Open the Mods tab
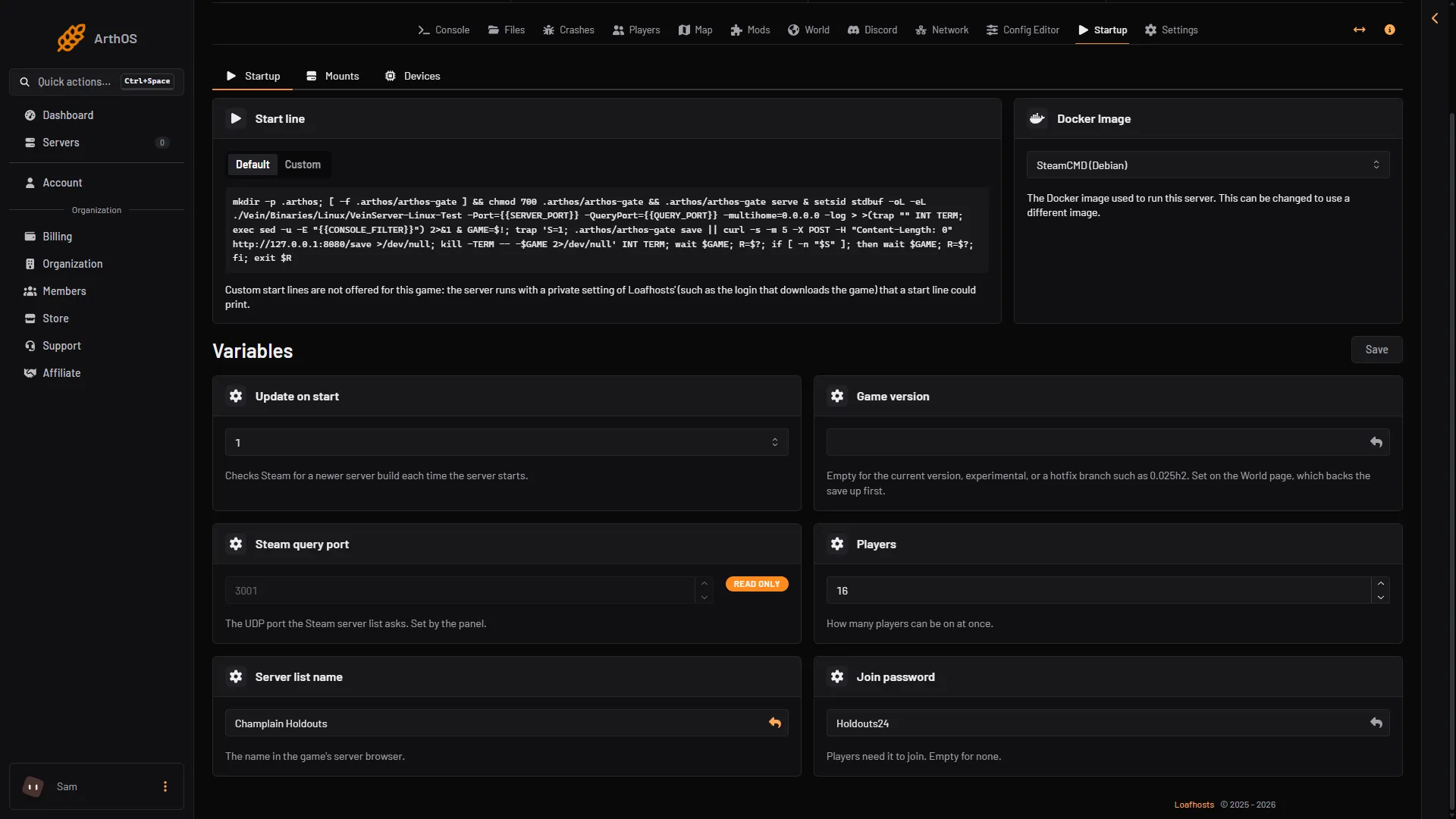This screenshot has width=1456, height=819. [750, 30]
